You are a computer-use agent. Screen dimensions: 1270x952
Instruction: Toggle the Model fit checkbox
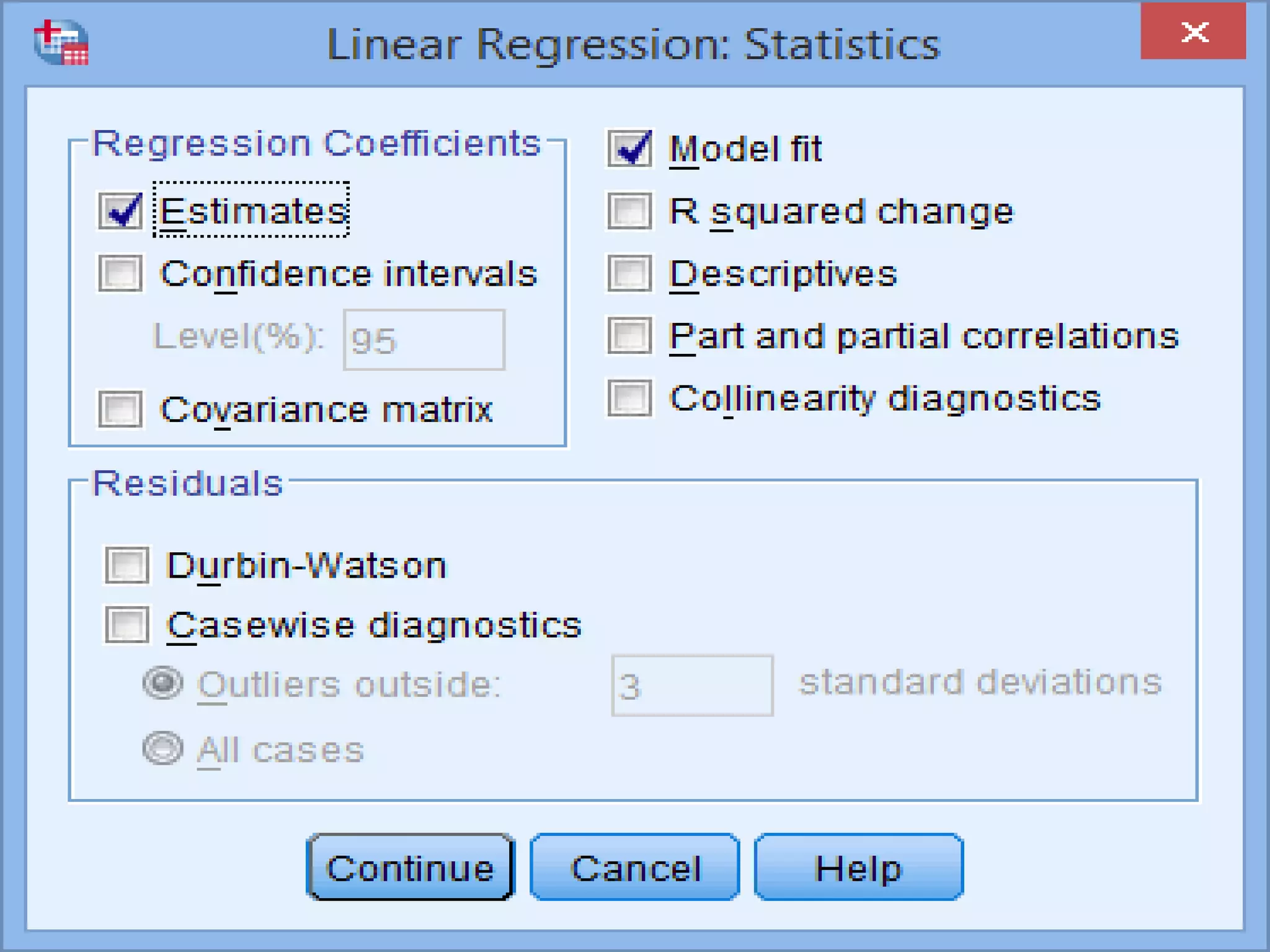tap(629, 149)
